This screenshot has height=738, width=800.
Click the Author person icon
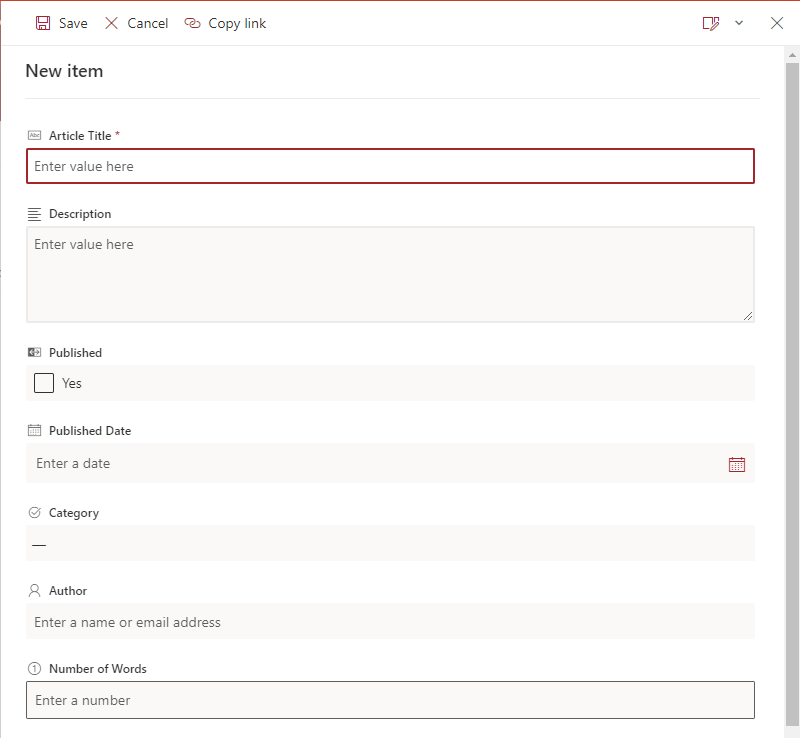coord(34,591)
